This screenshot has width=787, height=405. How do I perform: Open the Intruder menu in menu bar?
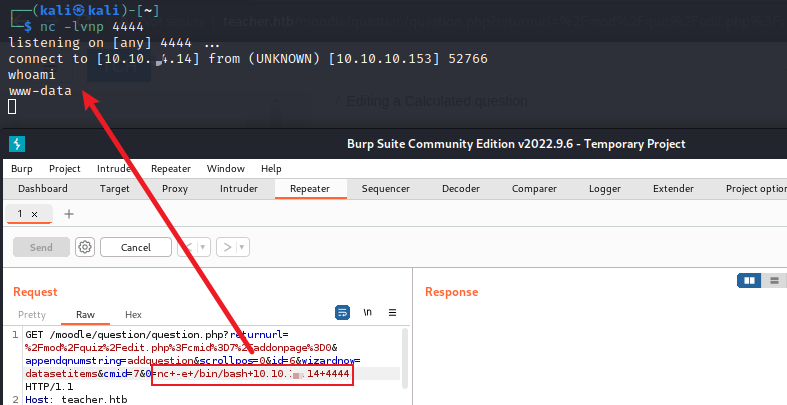pos(114,169)
